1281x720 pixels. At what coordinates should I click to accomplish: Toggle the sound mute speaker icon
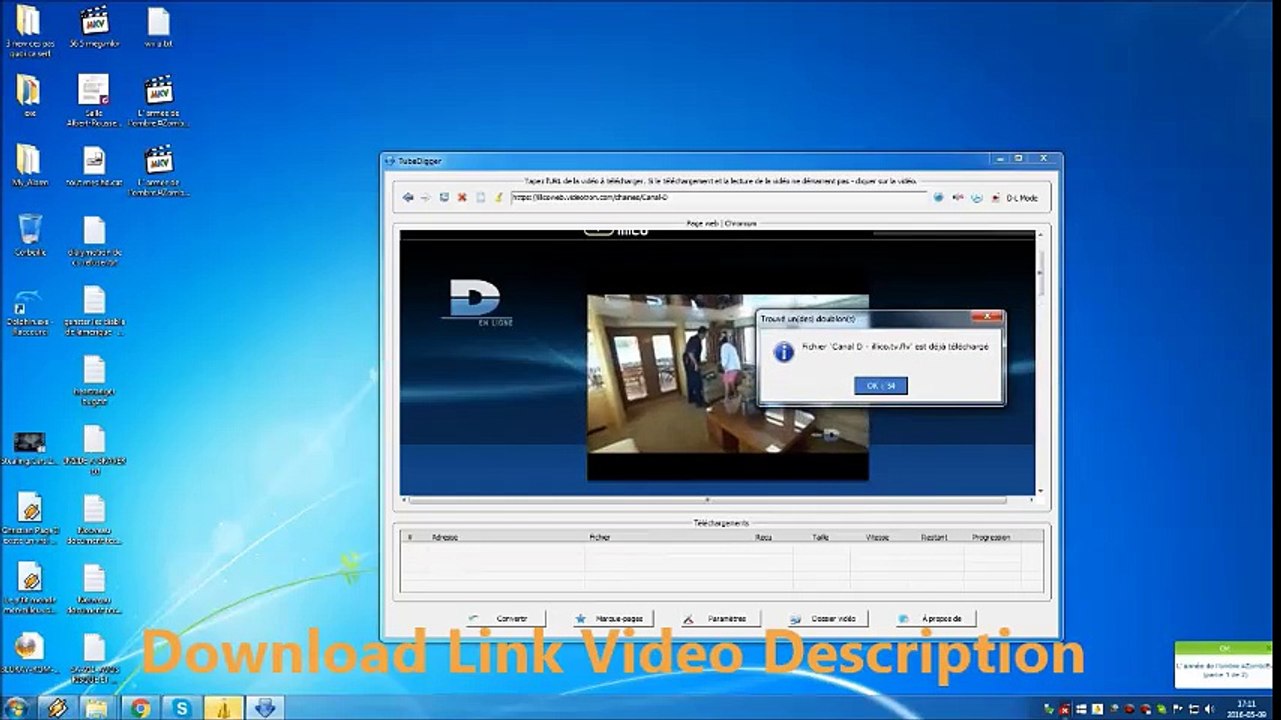pos(958,198)
